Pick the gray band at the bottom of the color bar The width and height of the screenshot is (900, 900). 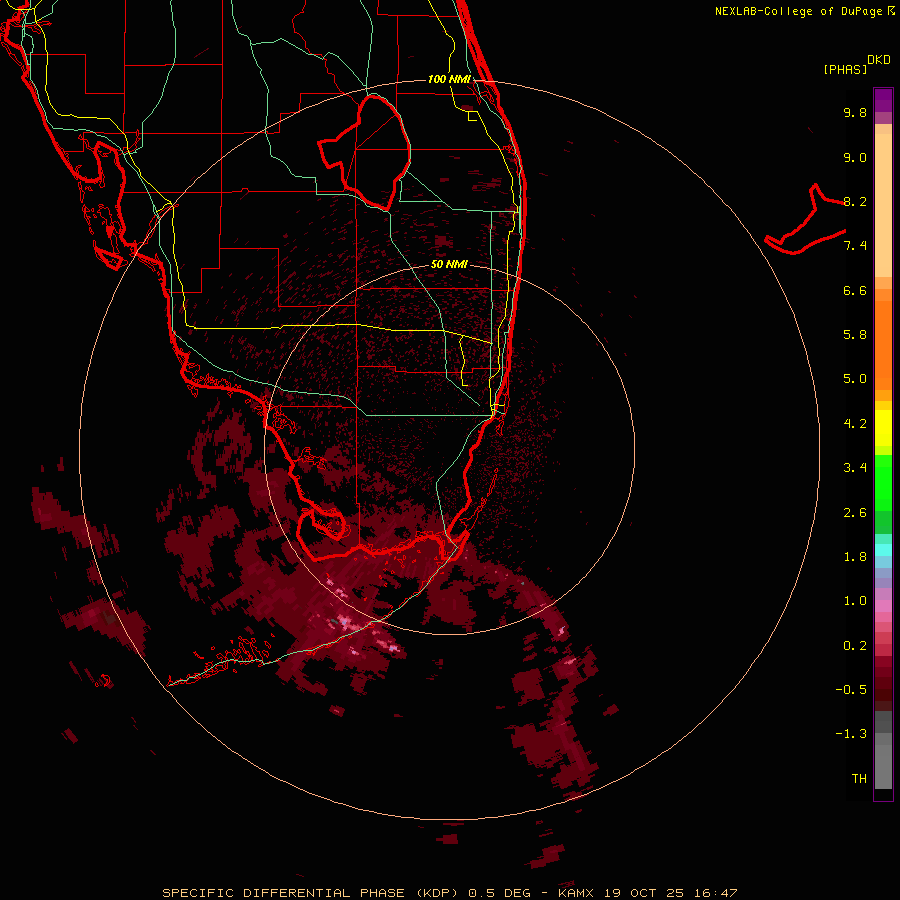(883, 761)
